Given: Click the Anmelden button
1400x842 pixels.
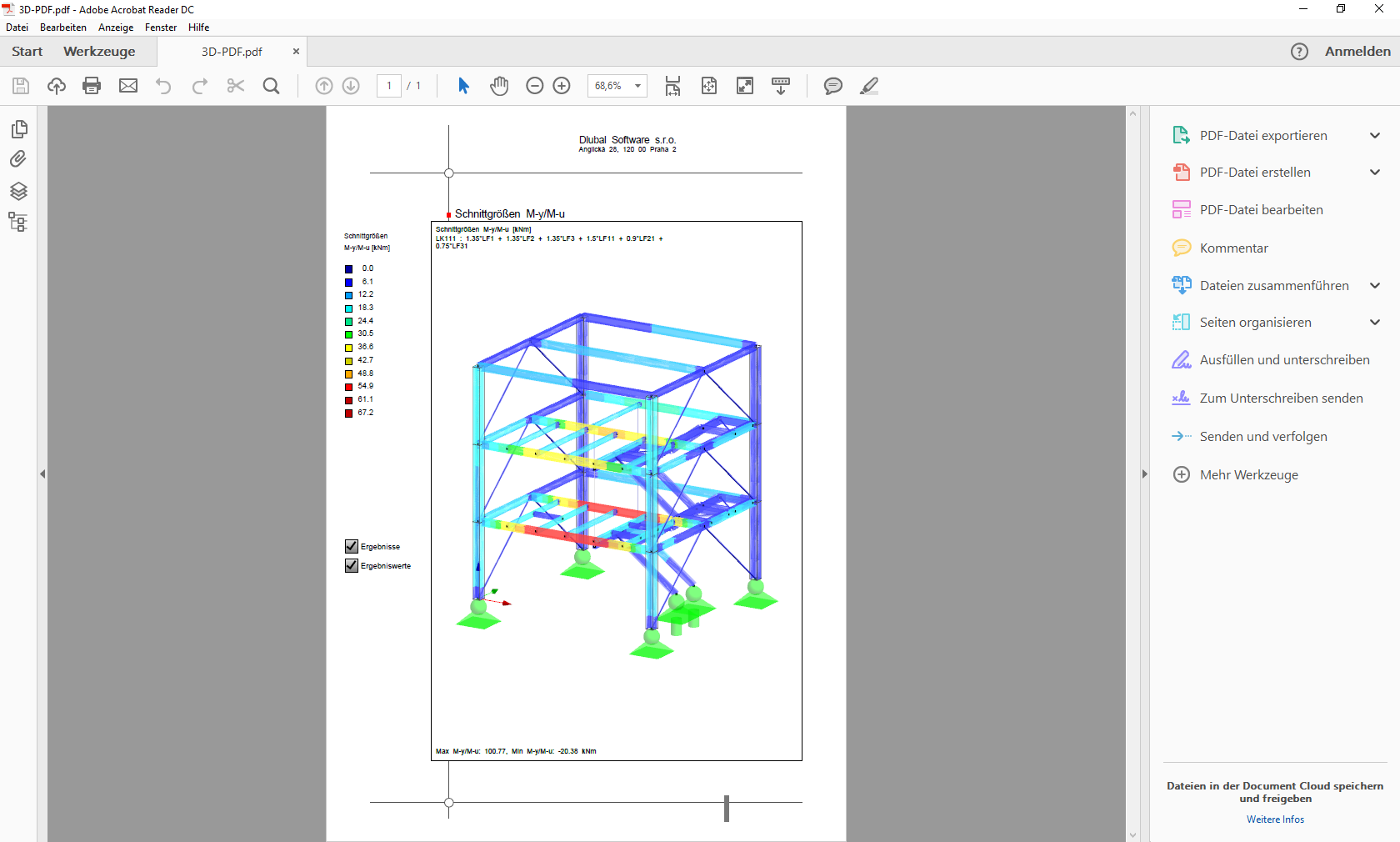Looking at the screenshot, I should click(x=1358, y=51).
